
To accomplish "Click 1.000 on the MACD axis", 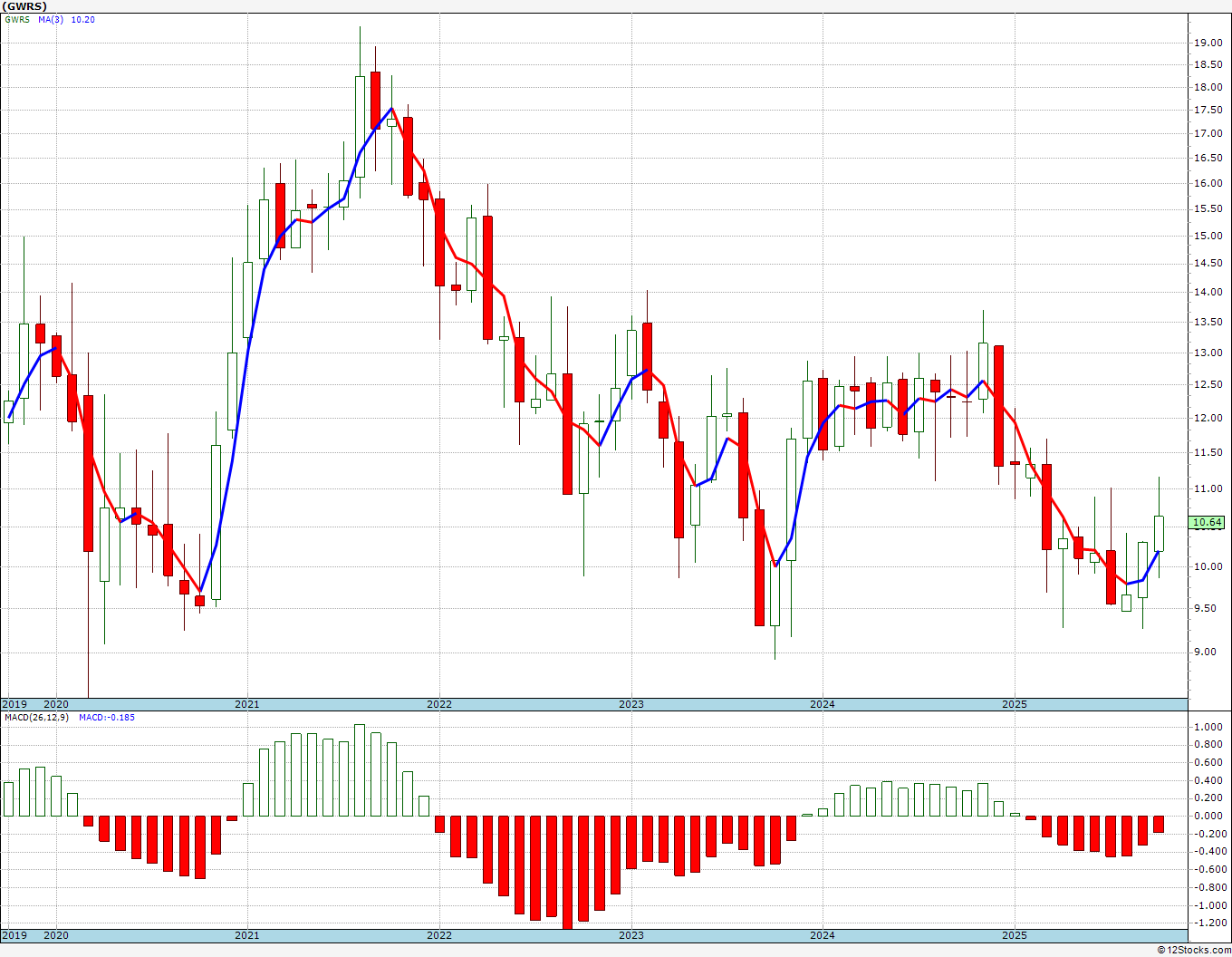I will click(x=1208, y=727).
